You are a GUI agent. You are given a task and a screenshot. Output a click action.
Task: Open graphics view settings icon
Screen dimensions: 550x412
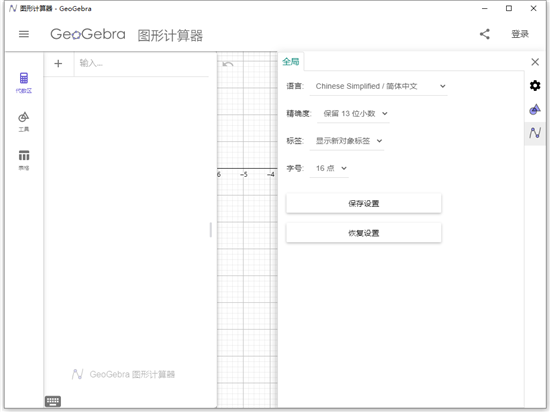click(x=535, y=109)
